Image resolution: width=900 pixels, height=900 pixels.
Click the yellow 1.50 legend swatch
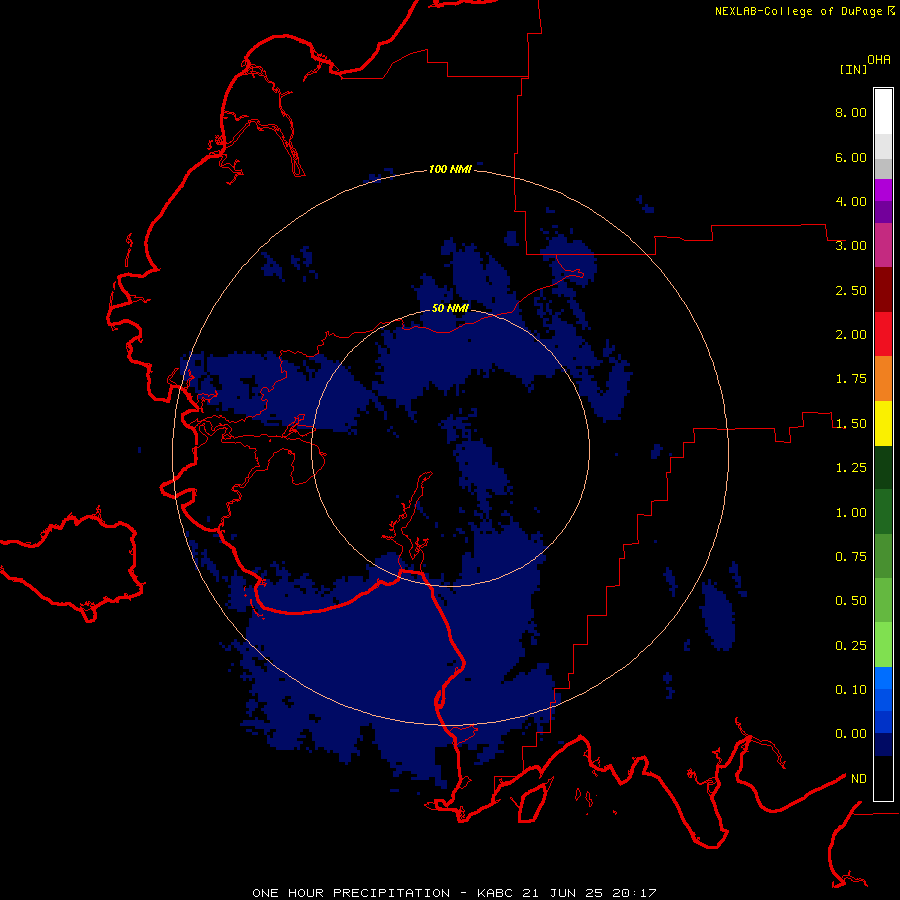pyautogui.click(x=883, y=423)
